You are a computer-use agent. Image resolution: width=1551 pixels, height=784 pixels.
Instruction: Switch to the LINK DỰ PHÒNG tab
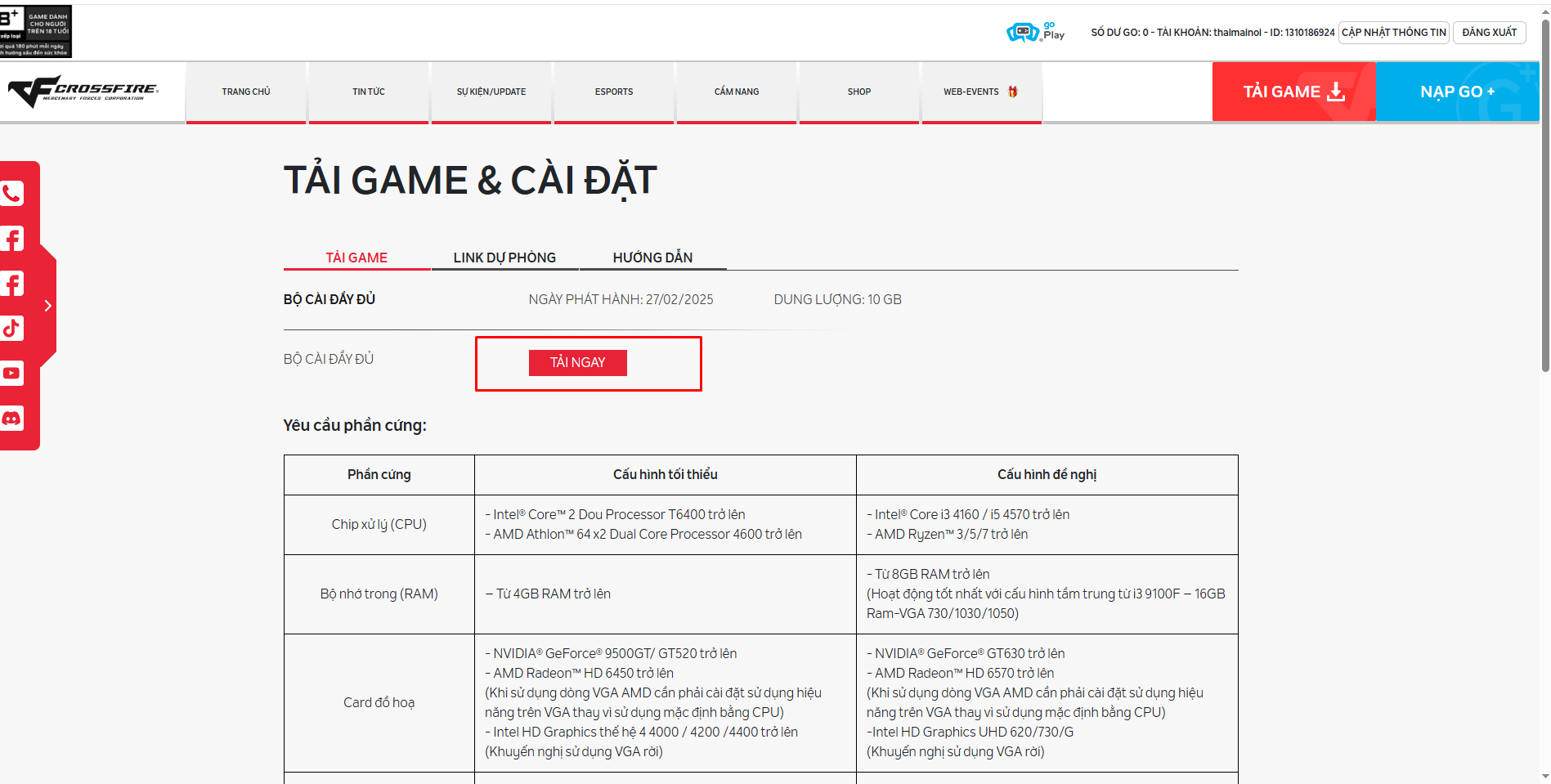504,258
